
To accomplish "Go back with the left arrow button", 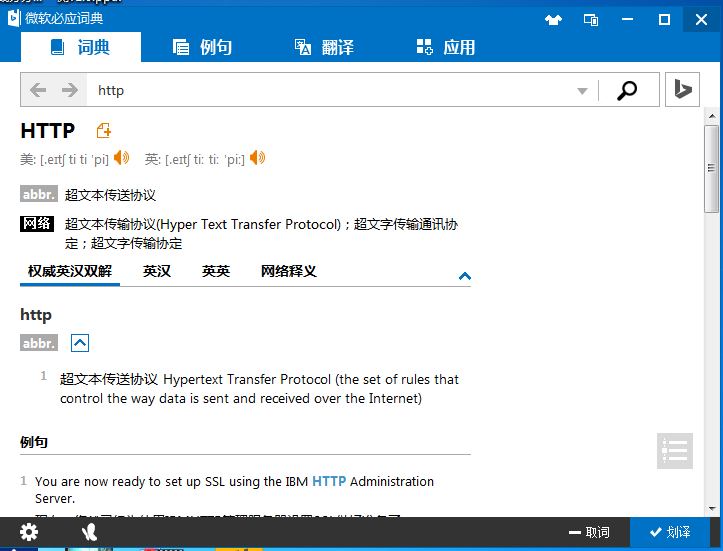I will [38, 90].
